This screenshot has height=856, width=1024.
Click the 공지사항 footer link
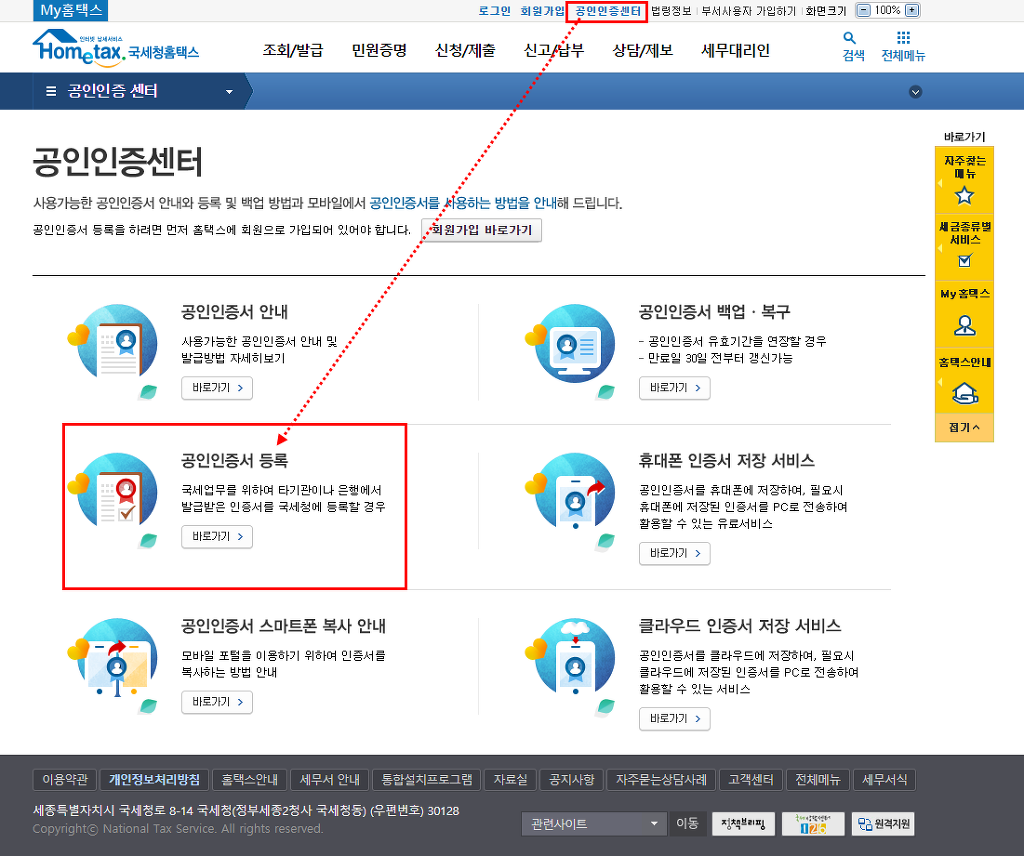571,780
